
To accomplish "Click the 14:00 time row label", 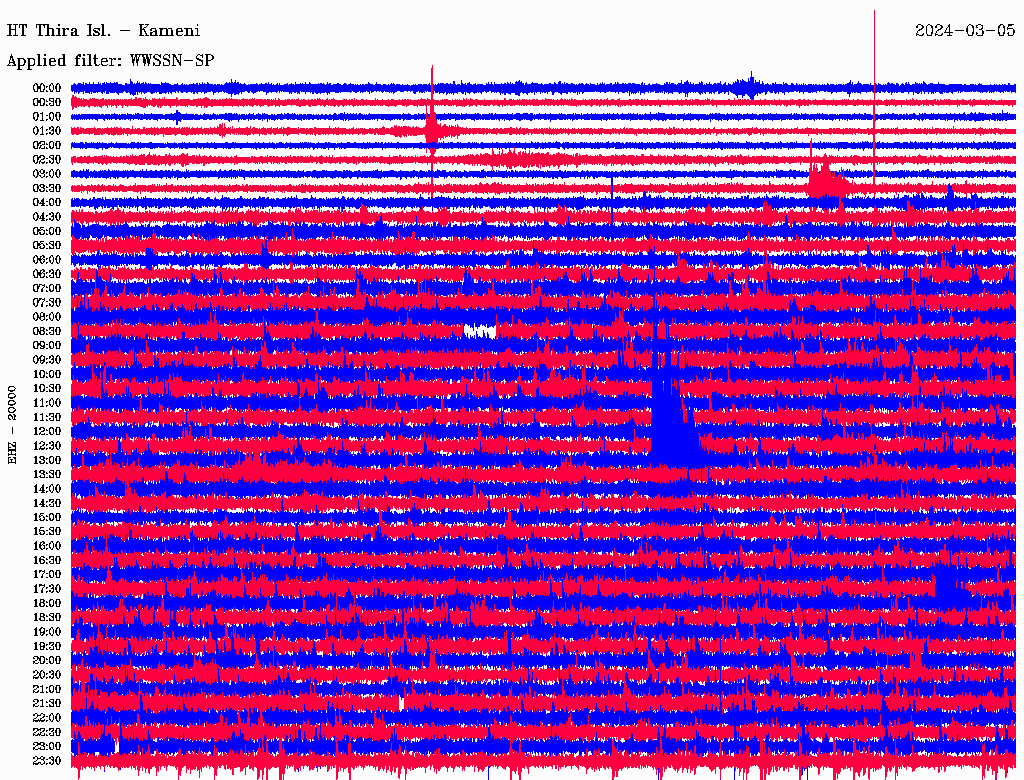I will click(47, 489).
